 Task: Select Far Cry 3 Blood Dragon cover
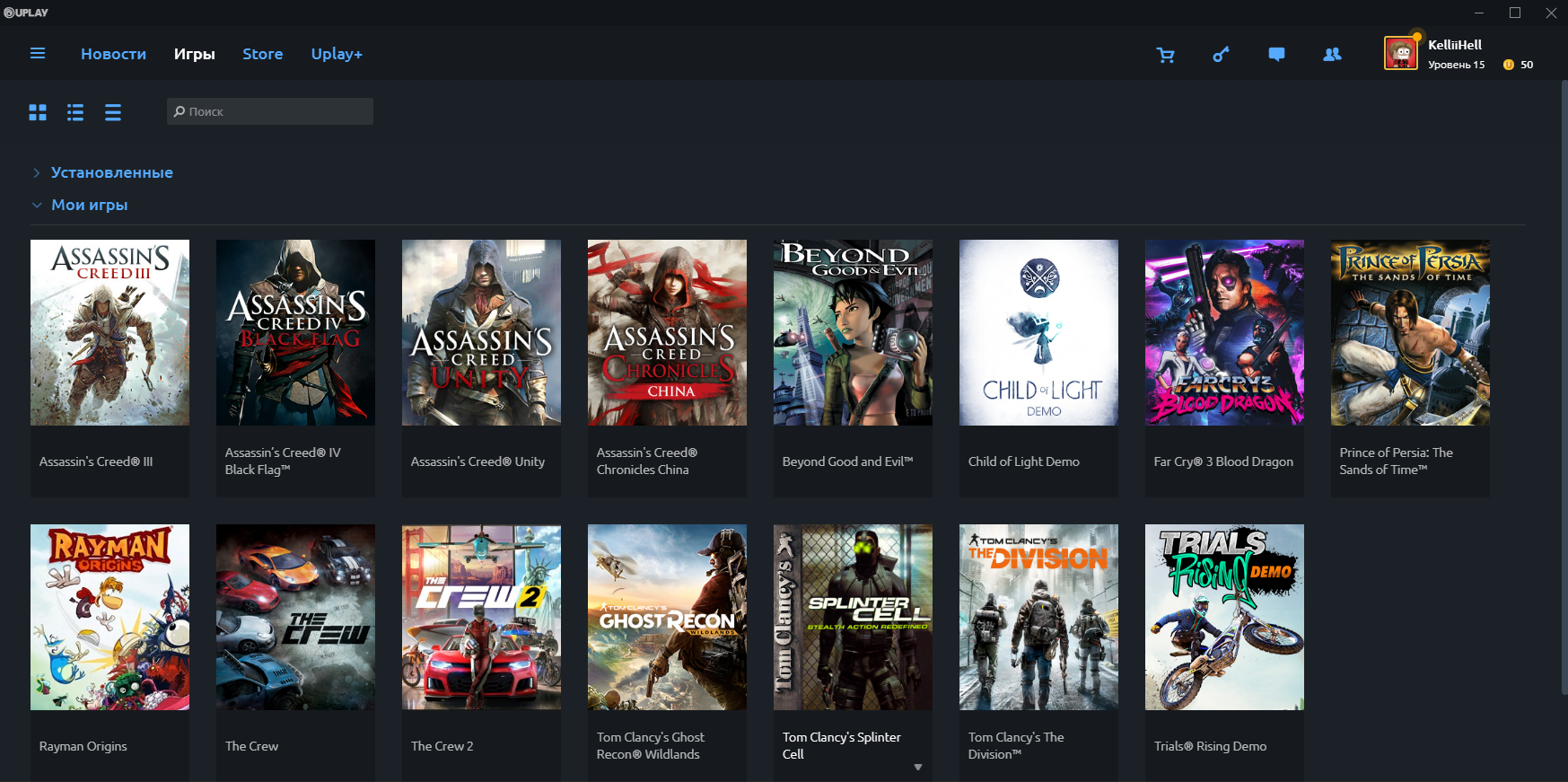tap(1224, 332)
